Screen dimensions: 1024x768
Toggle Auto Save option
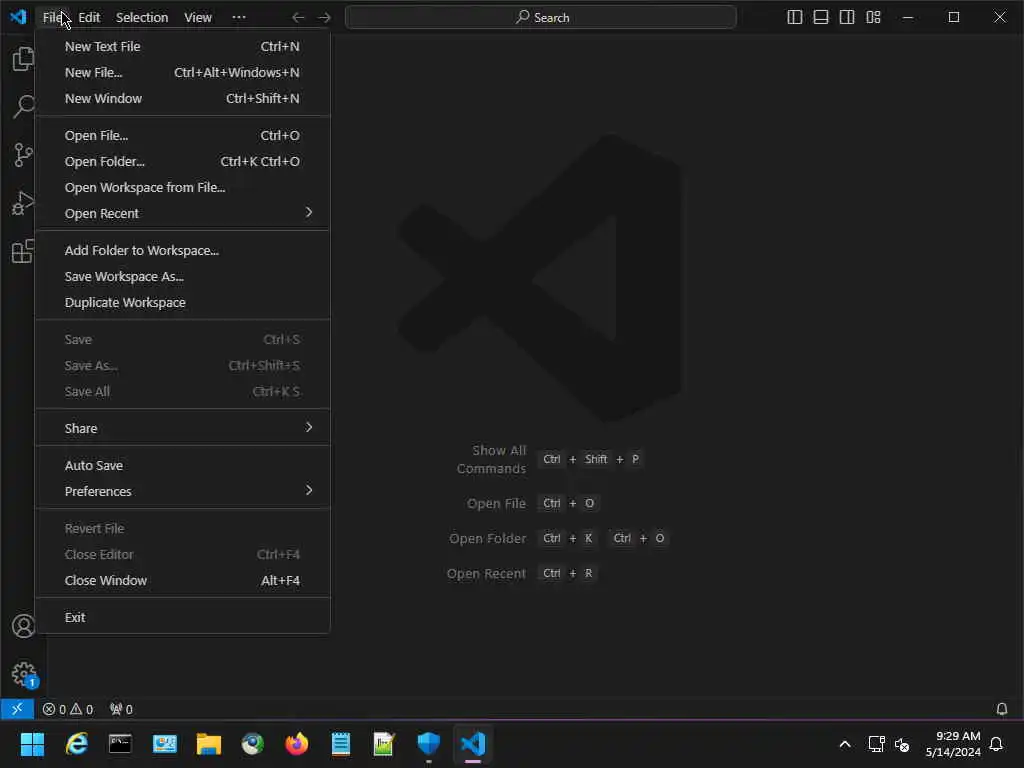pos(182,465)
